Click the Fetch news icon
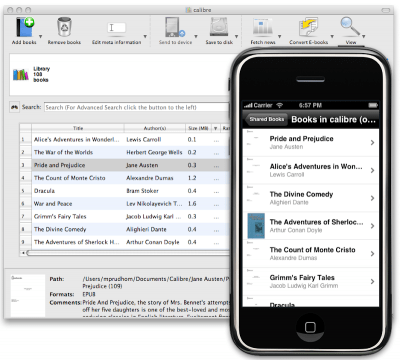This screenshot has height=360, width=400. [262, 27]
